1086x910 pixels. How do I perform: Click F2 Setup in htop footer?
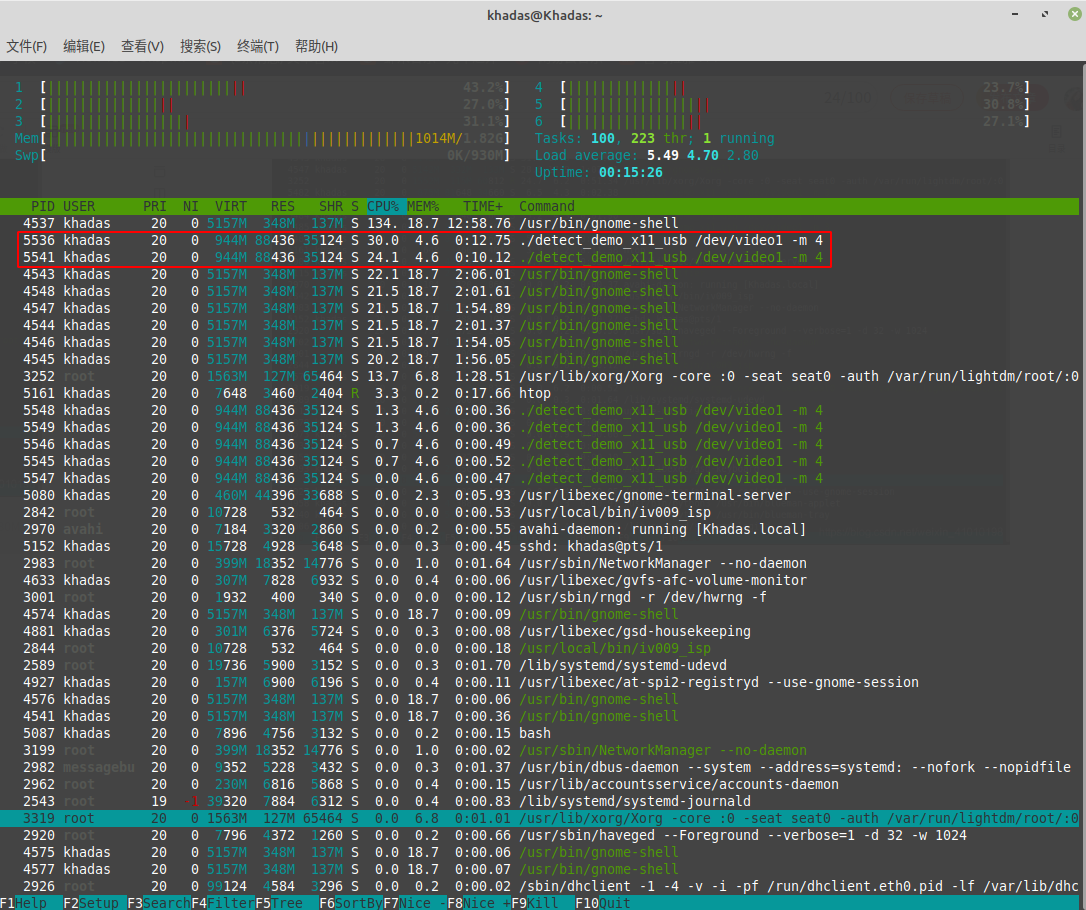point(95,903)
